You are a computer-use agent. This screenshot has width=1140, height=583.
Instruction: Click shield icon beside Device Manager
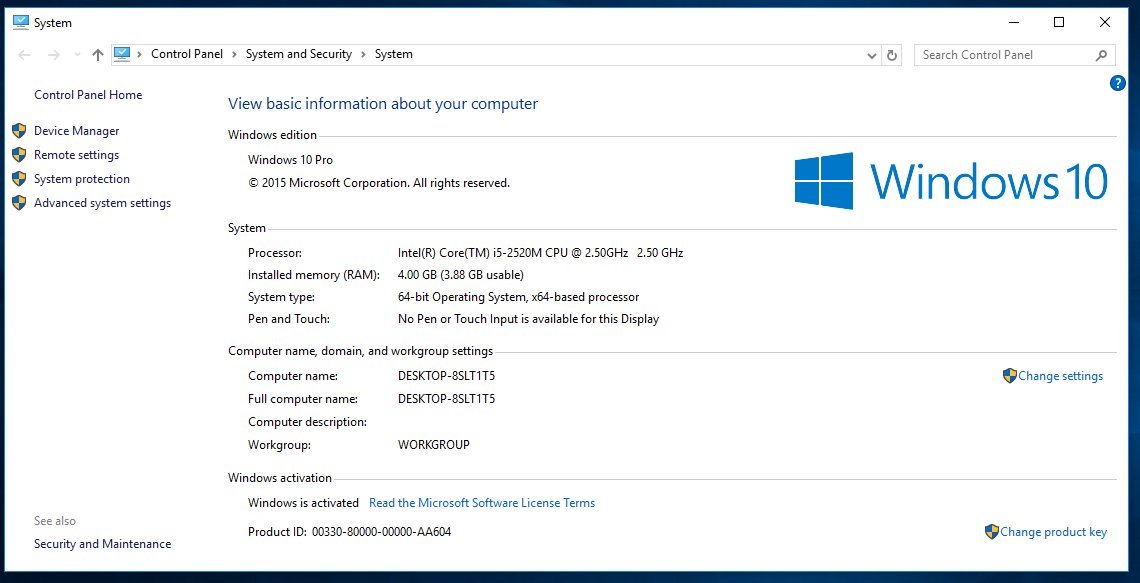[x=20, y=131]
